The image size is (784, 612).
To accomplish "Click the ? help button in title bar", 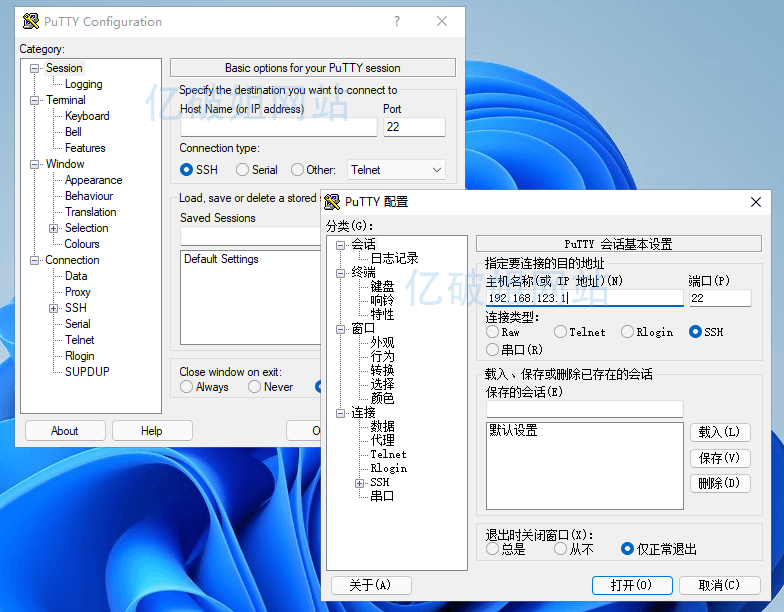I will 397,22.
